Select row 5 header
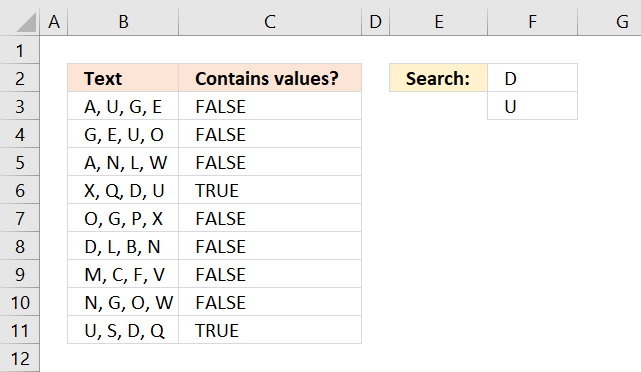The image size is (641, 372). click(x=20, y=162)
